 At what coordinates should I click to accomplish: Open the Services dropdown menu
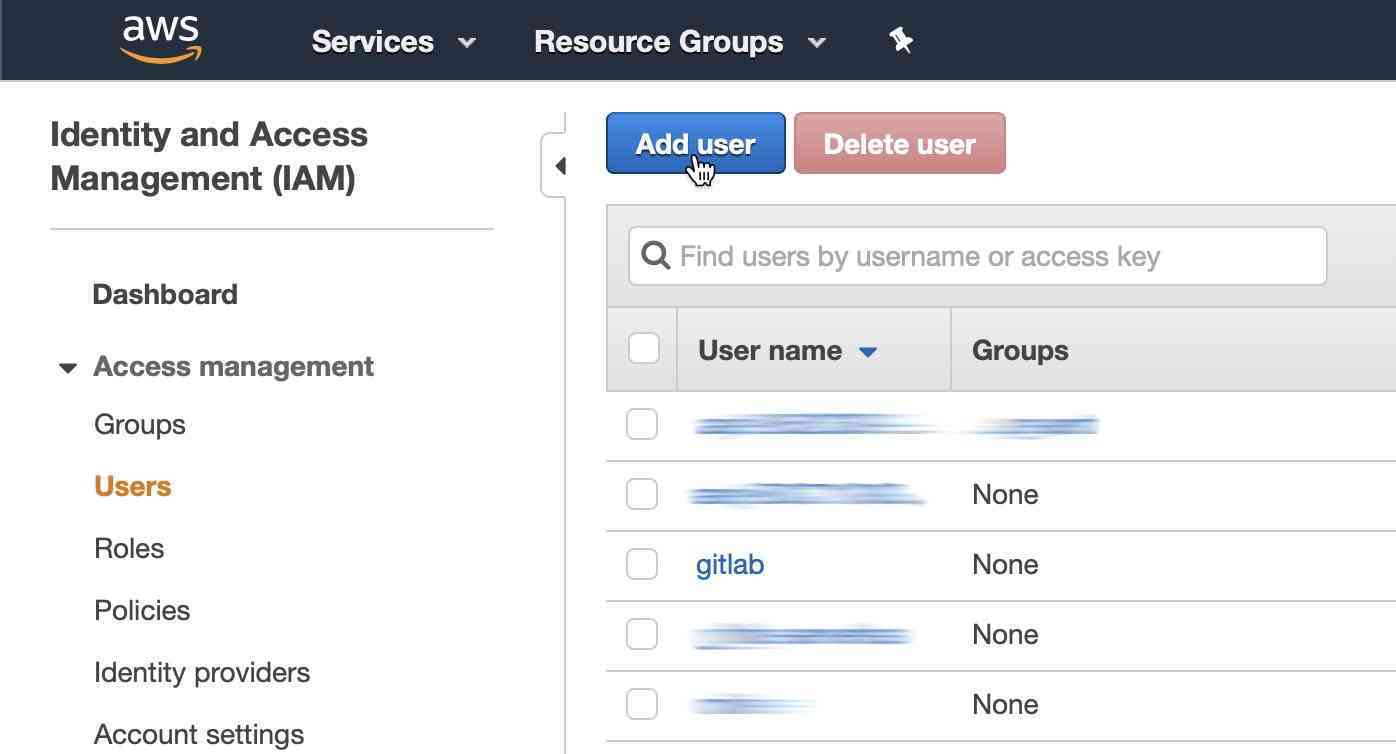point(393,42)
